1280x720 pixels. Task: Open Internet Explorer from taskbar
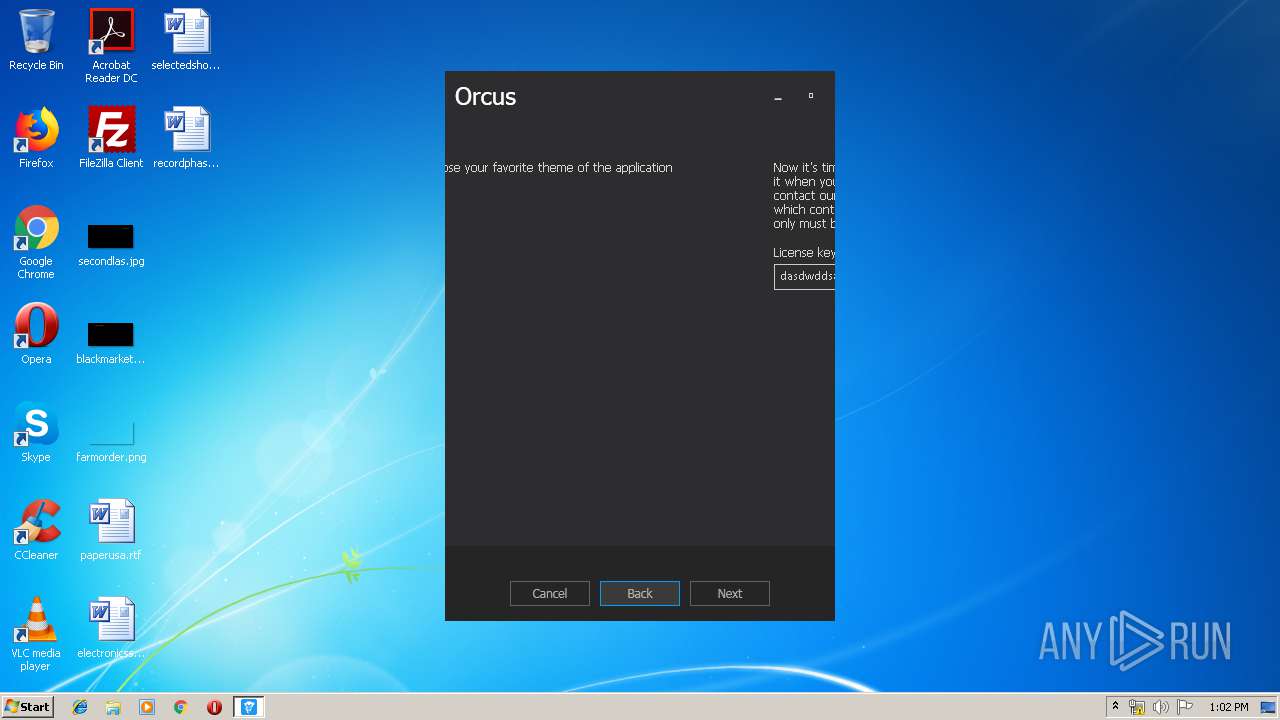(x=80, y=707)
